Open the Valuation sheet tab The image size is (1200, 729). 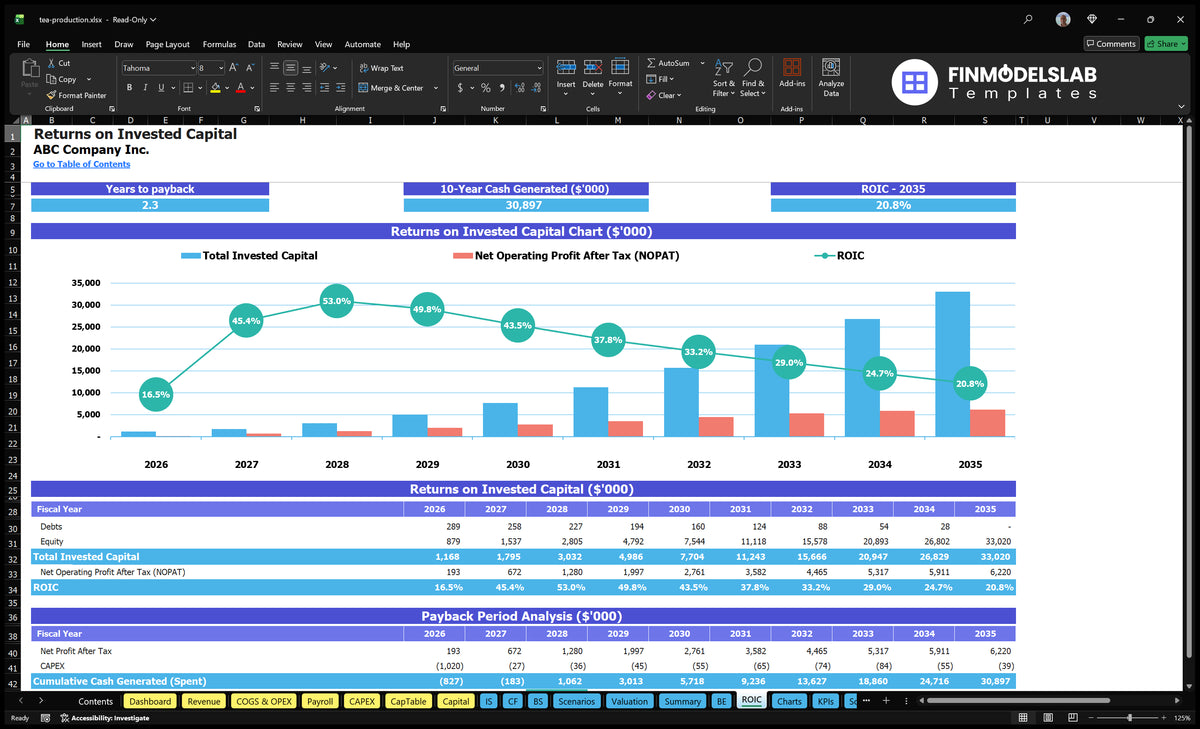tap(629, 701)
